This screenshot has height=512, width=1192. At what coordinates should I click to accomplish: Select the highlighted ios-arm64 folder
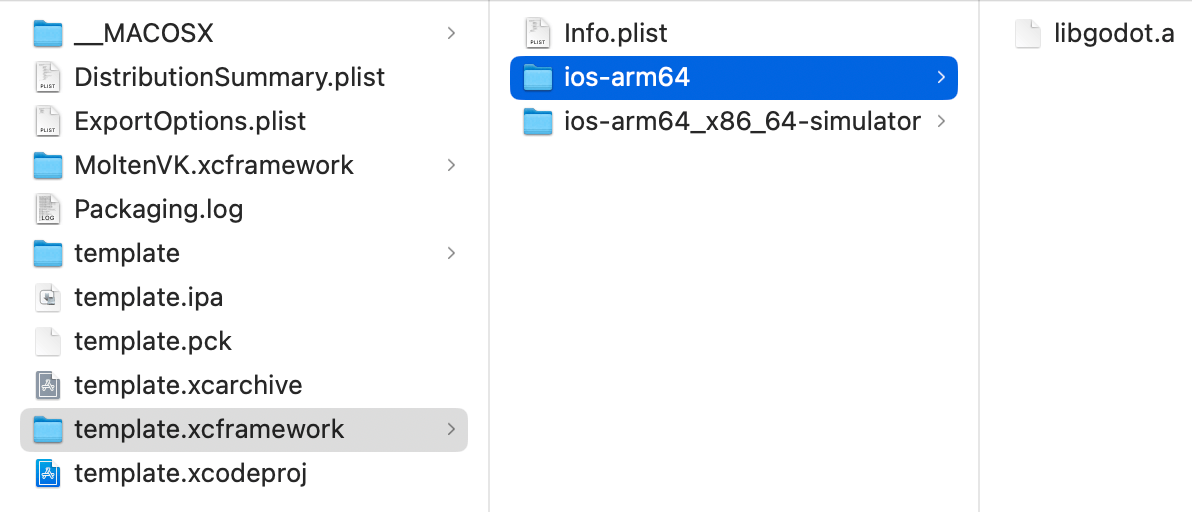coord(734,77)
